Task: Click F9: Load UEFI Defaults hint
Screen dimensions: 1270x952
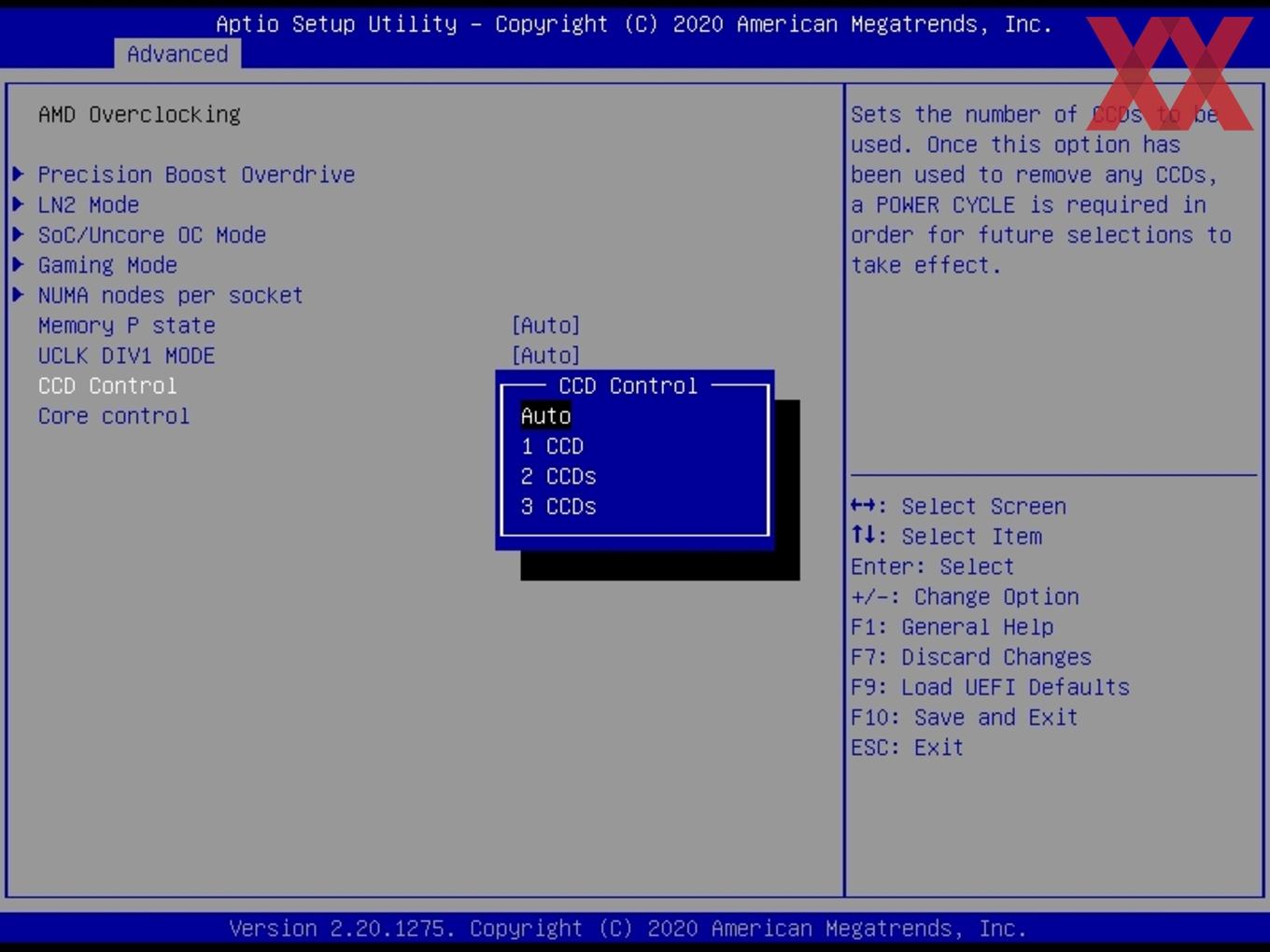Action: coord(990,687)
